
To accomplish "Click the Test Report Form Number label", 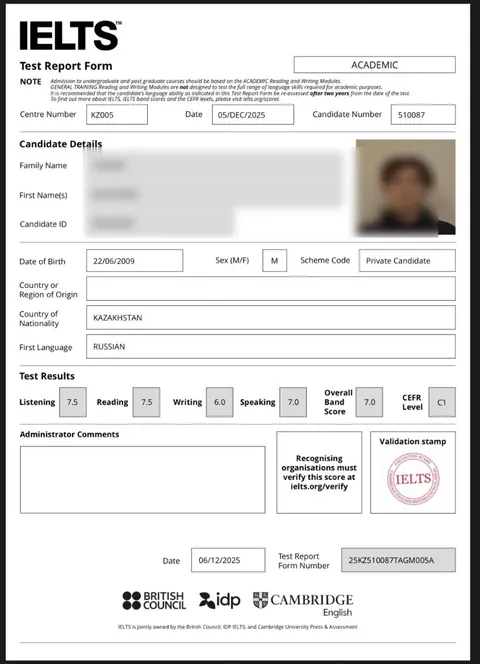I will (x=304, y=561).
